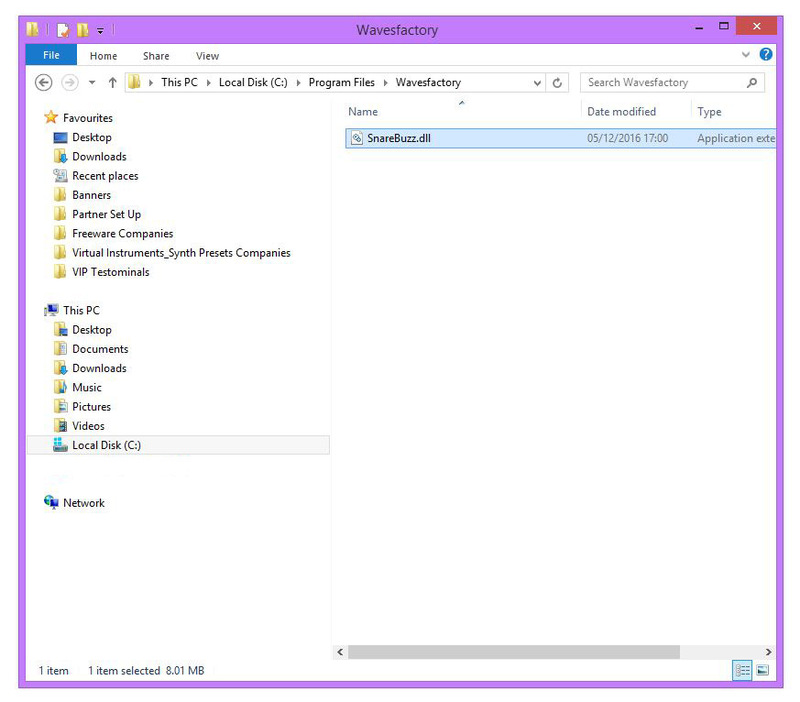The width and height of the screenshot is (800, 702).
Task: Select Local Disk (C:) in navigation pane
Action: (x=178, y=445)
